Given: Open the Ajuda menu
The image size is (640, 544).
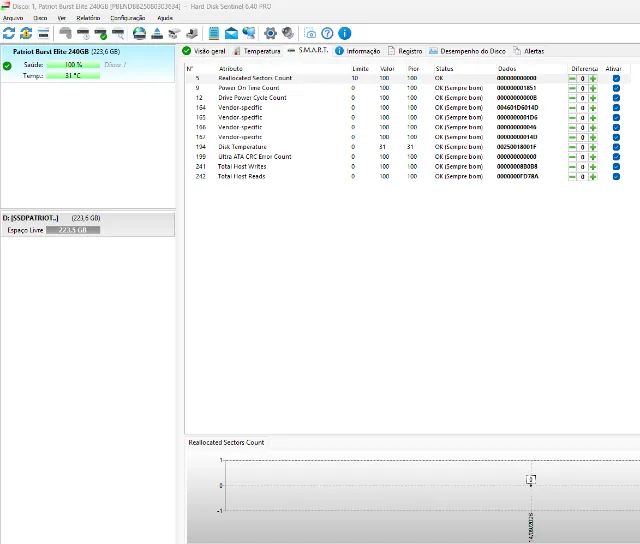Looking at the screenshot, I should 165,18.
